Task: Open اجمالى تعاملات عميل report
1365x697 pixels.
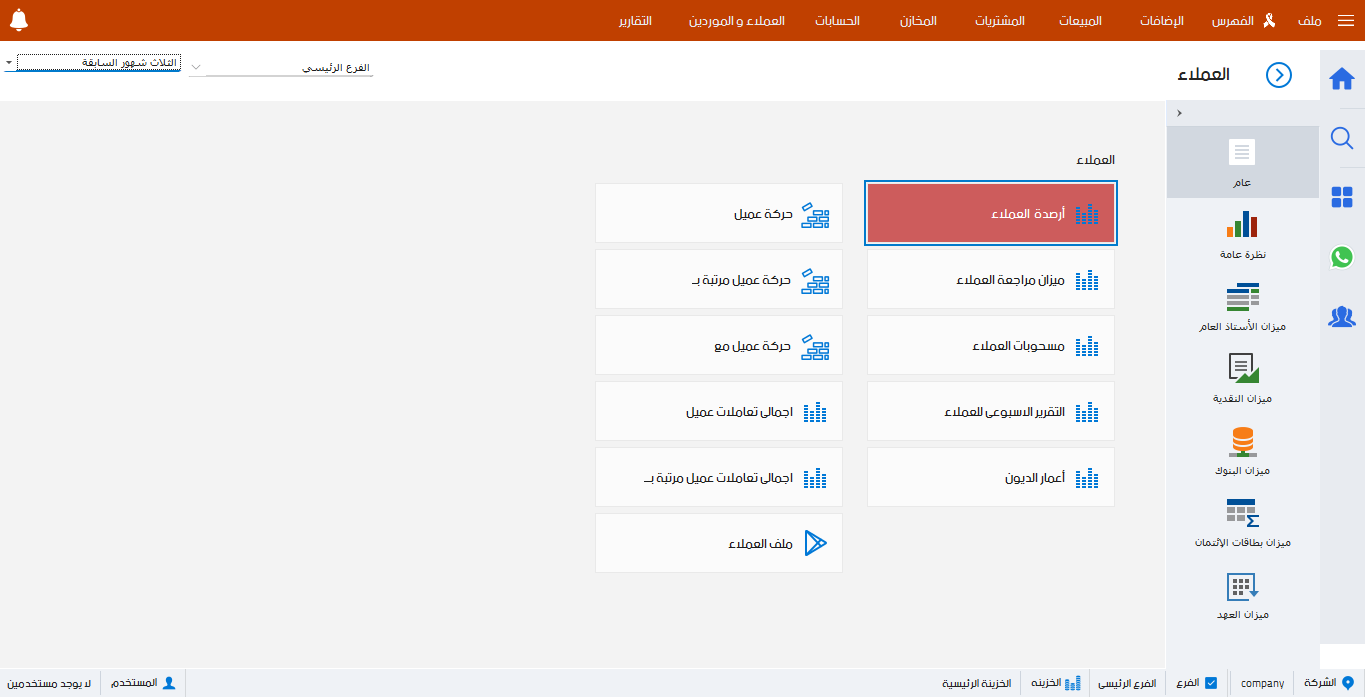Action: (x=719, y=411)
